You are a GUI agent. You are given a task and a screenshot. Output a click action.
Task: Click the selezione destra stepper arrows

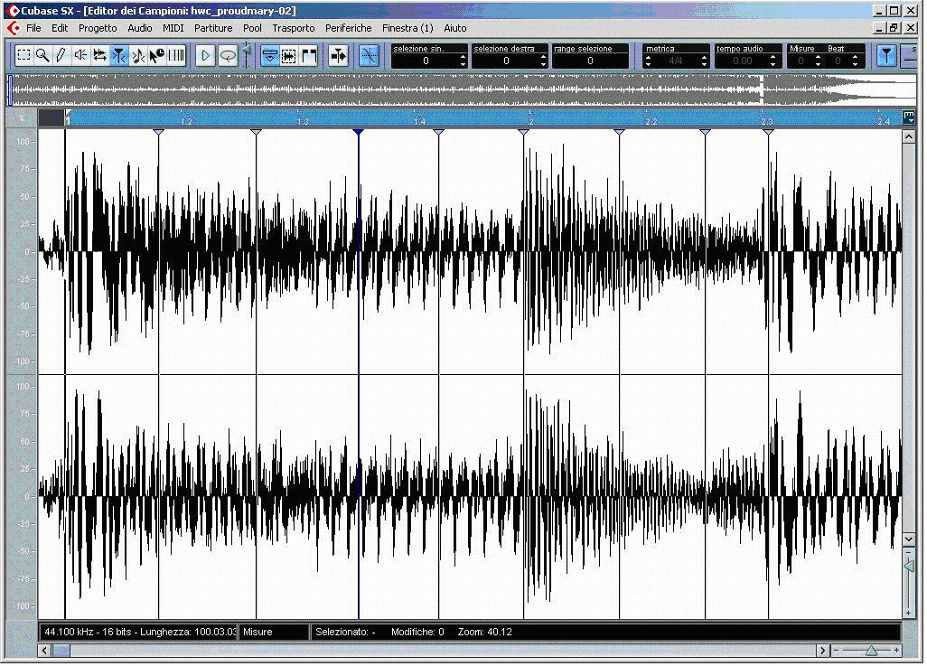pos(543,61)
